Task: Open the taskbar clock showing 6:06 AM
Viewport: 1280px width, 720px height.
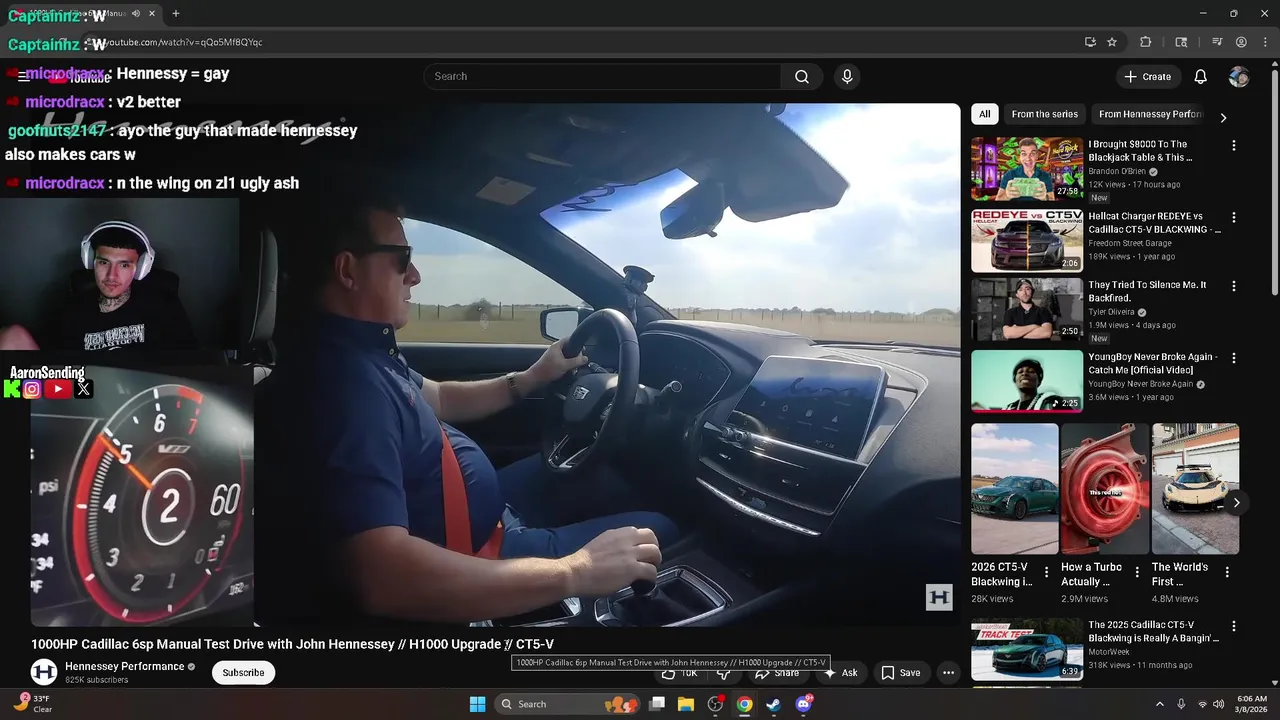Action: [x=1252, y=704]
